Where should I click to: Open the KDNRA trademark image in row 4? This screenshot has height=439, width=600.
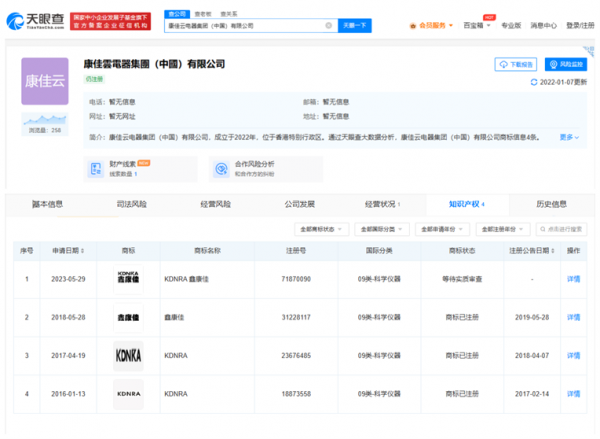tap(128, 394)
